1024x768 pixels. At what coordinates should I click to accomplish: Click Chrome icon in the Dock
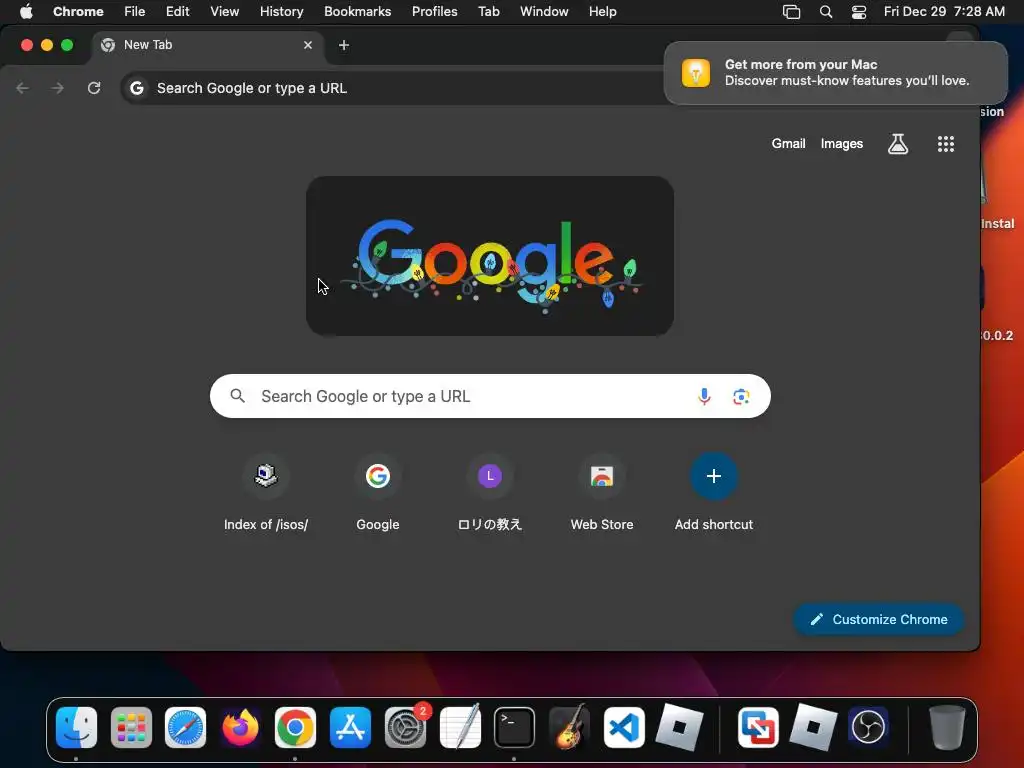tap(295, 727)
